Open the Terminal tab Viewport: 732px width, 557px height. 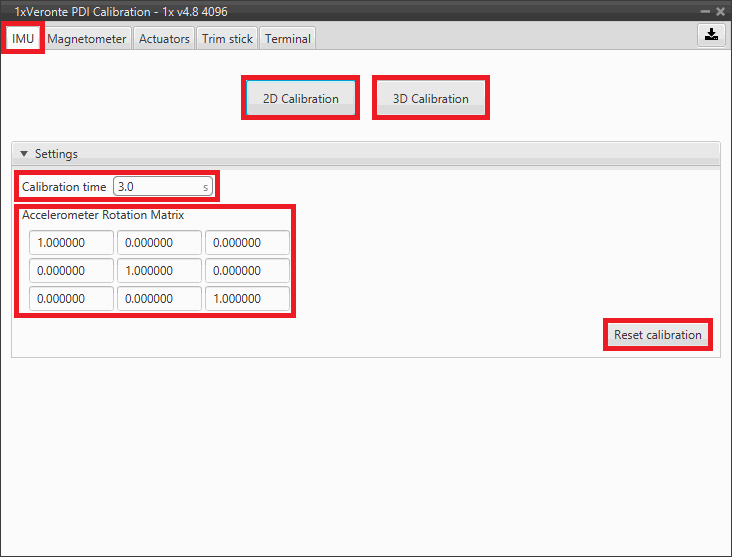288,39
